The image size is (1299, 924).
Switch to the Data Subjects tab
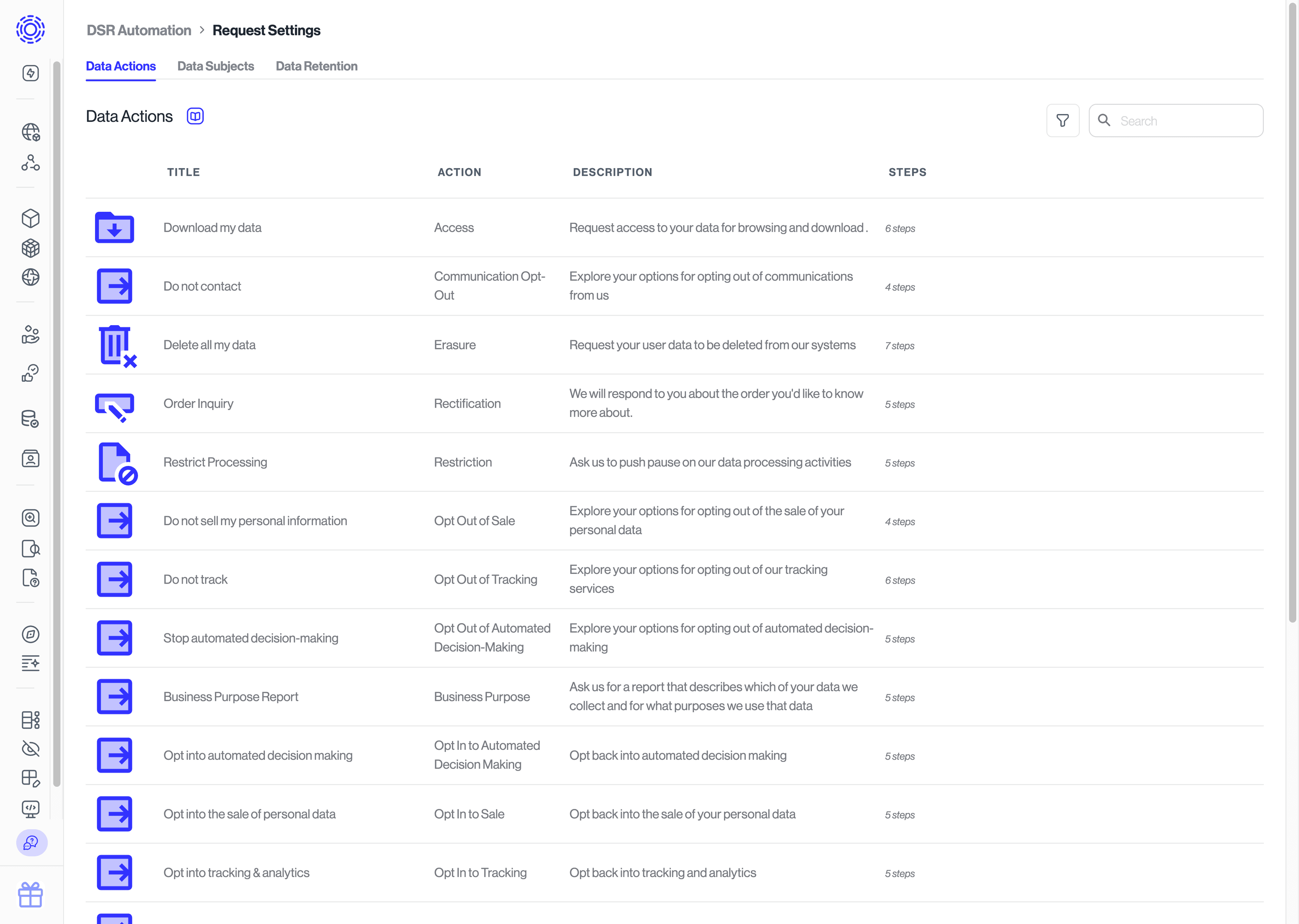(x=215, y=66)
